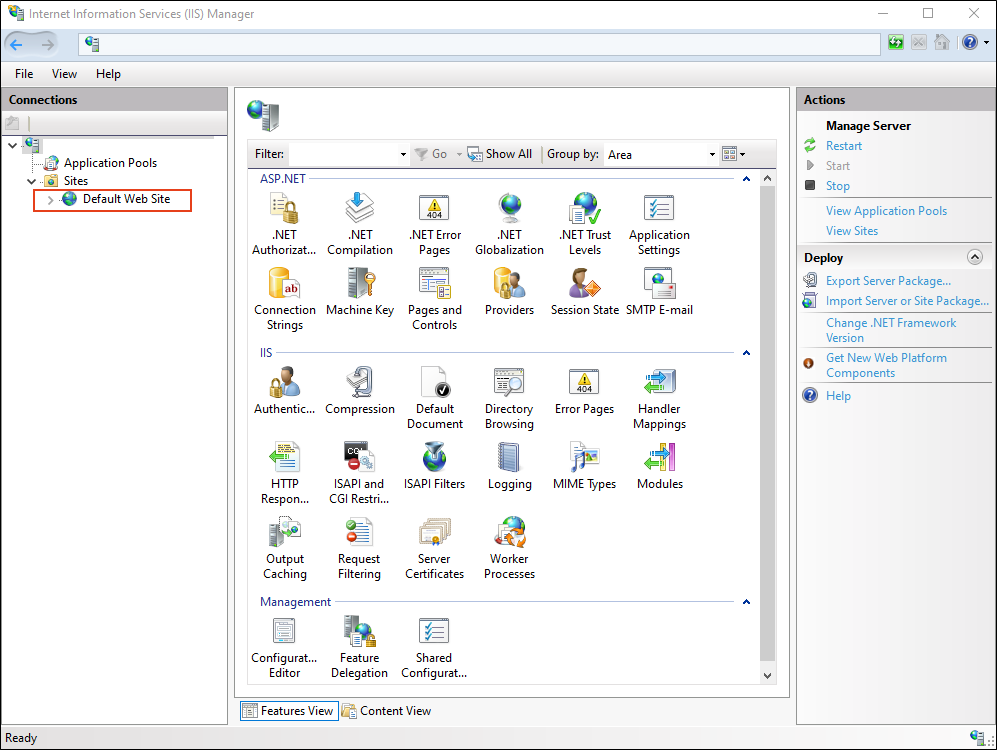Click the Forward navigation arrow
Image resolution: width=997 pixels, height=750 pixels.
[x=48, y=44]
